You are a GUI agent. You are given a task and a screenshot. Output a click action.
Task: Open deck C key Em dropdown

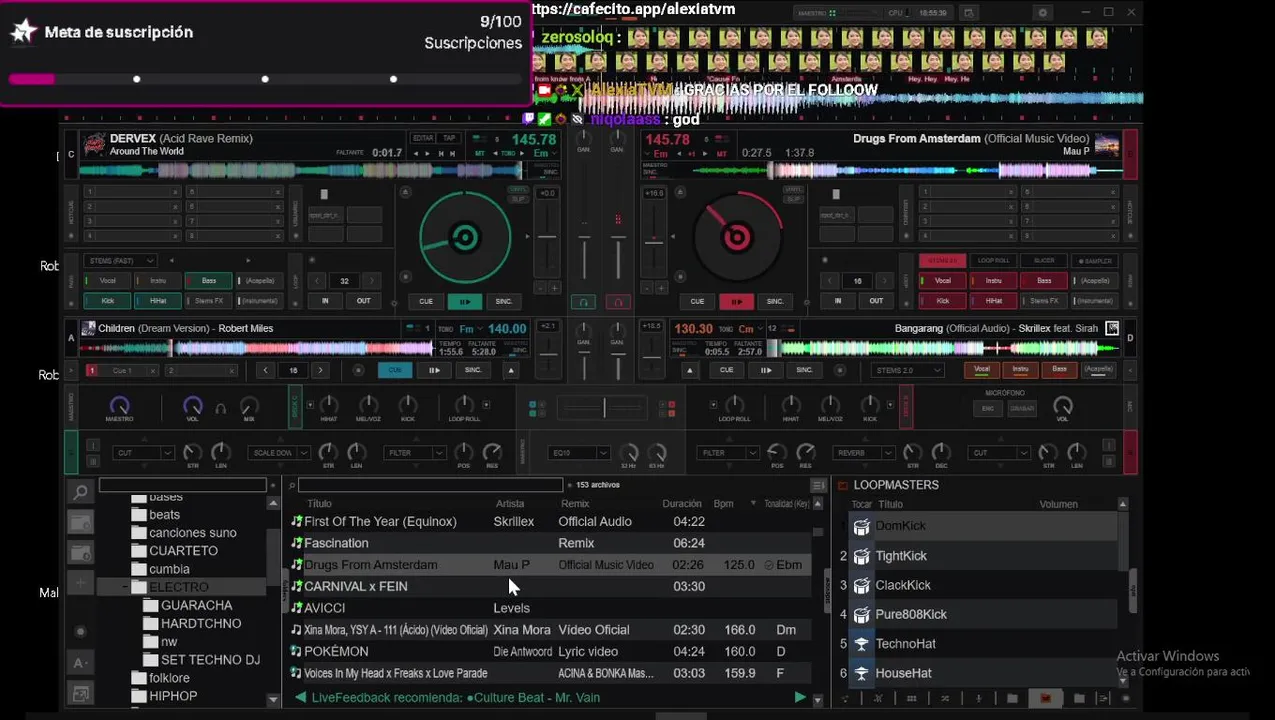pyautogui.click(x=544, y=153)
